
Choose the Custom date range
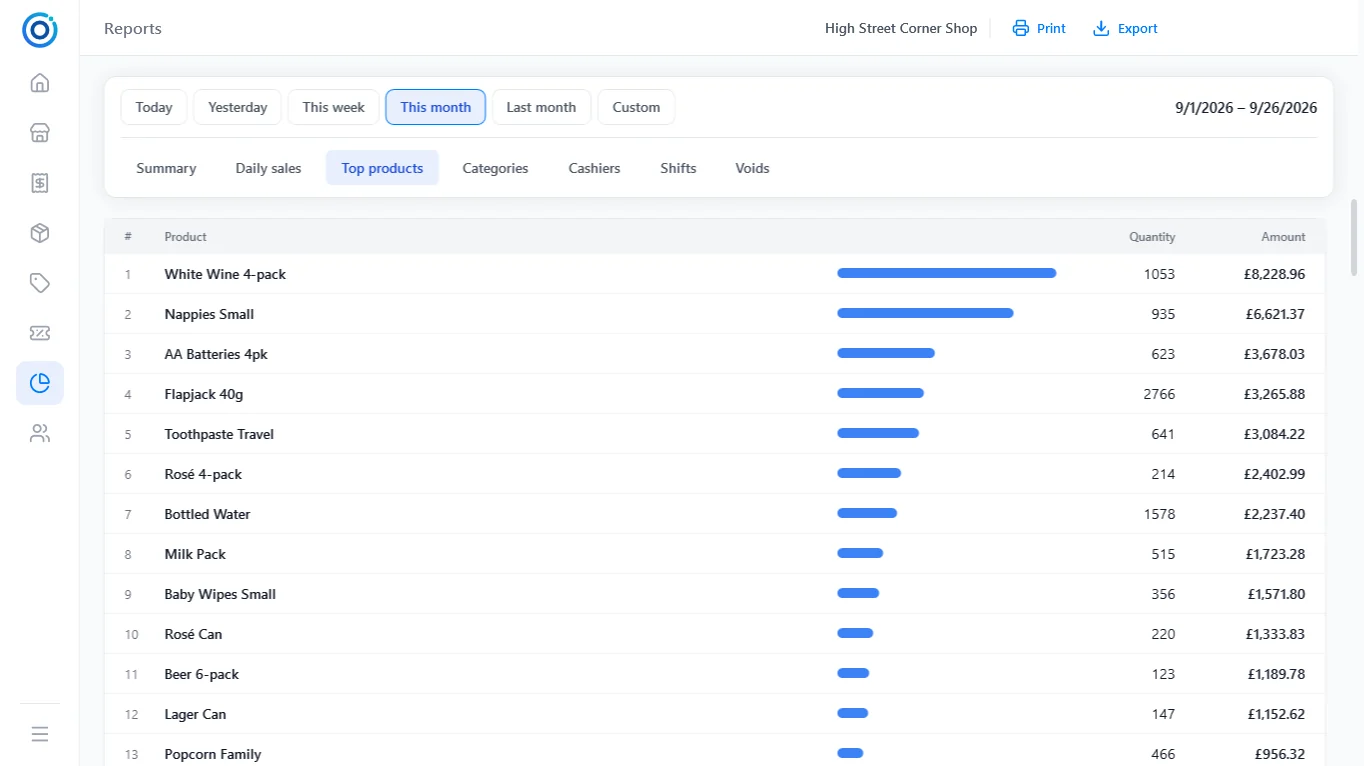point(636,107)
